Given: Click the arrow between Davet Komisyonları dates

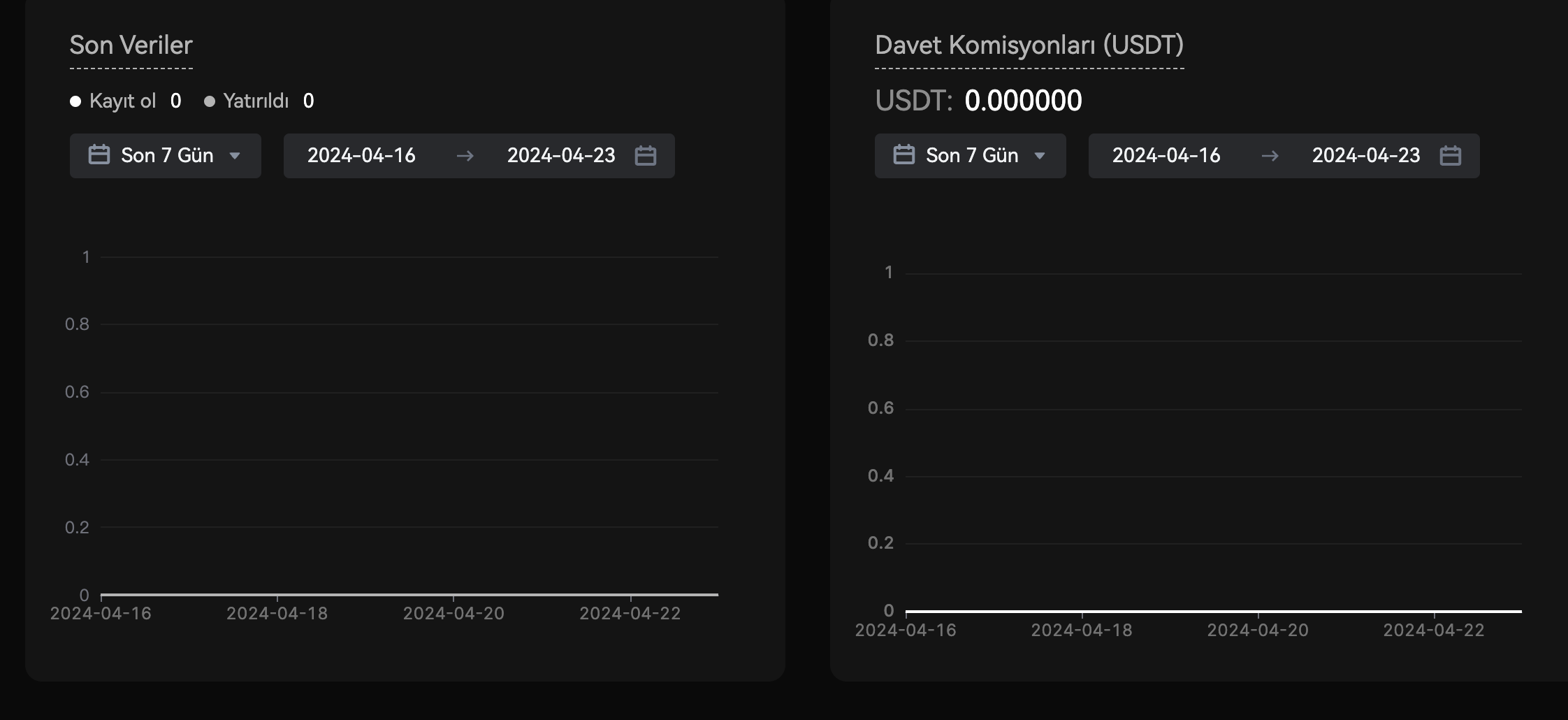Looking at the screenshot, I should [x=1270, y=156].
